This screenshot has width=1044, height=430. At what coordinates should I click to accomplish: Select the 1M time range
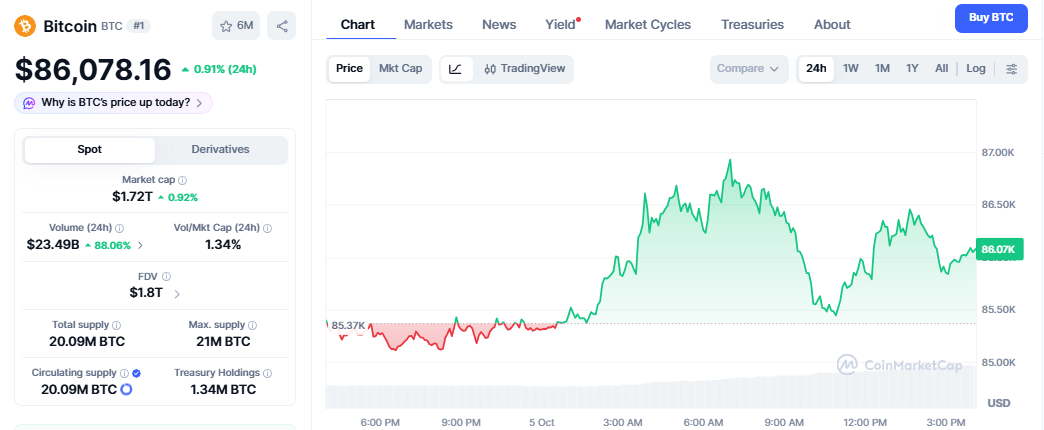(x=882, y=69)
